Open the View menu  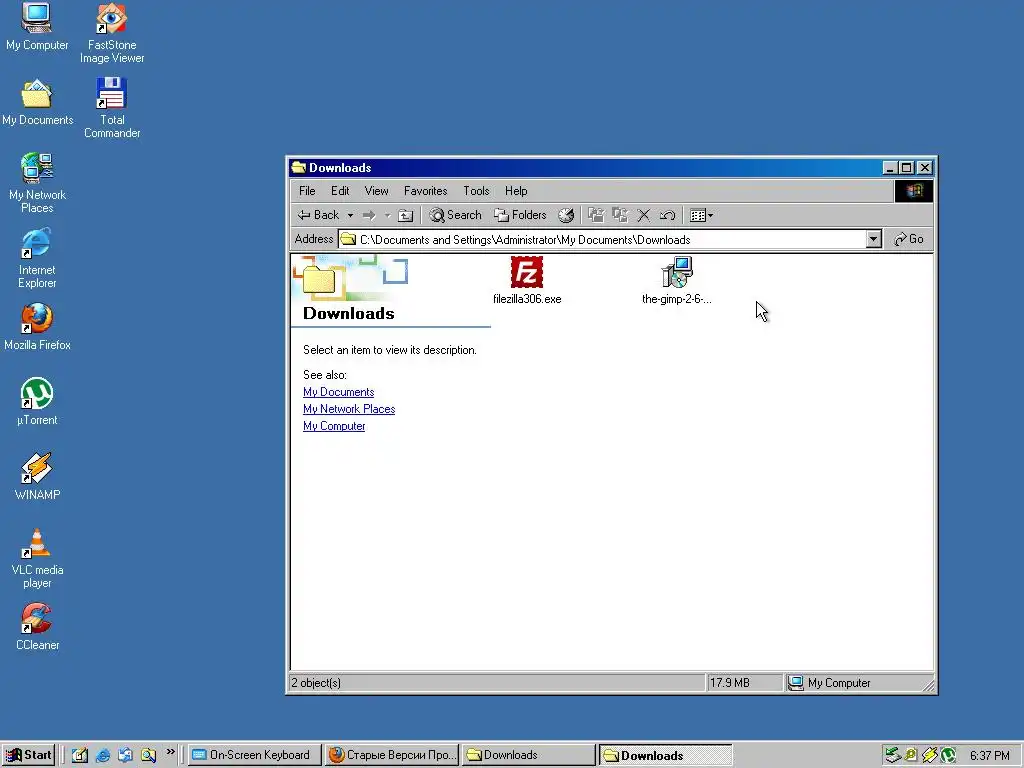click(376, 191)
